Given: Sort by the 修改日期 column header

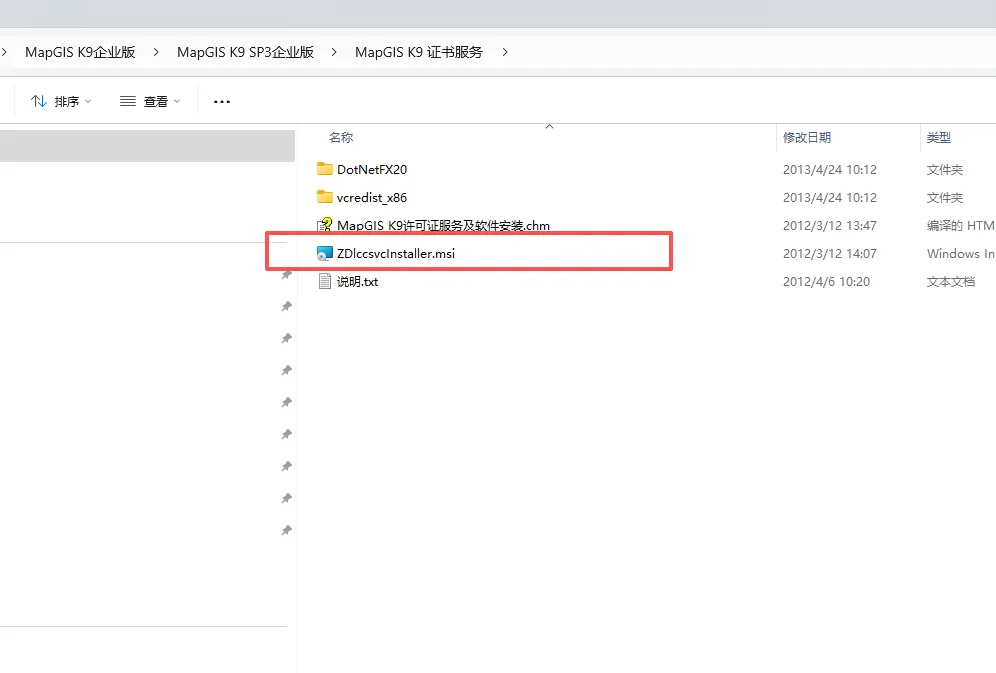Looking at the screenshot, I should pos(807,138).
